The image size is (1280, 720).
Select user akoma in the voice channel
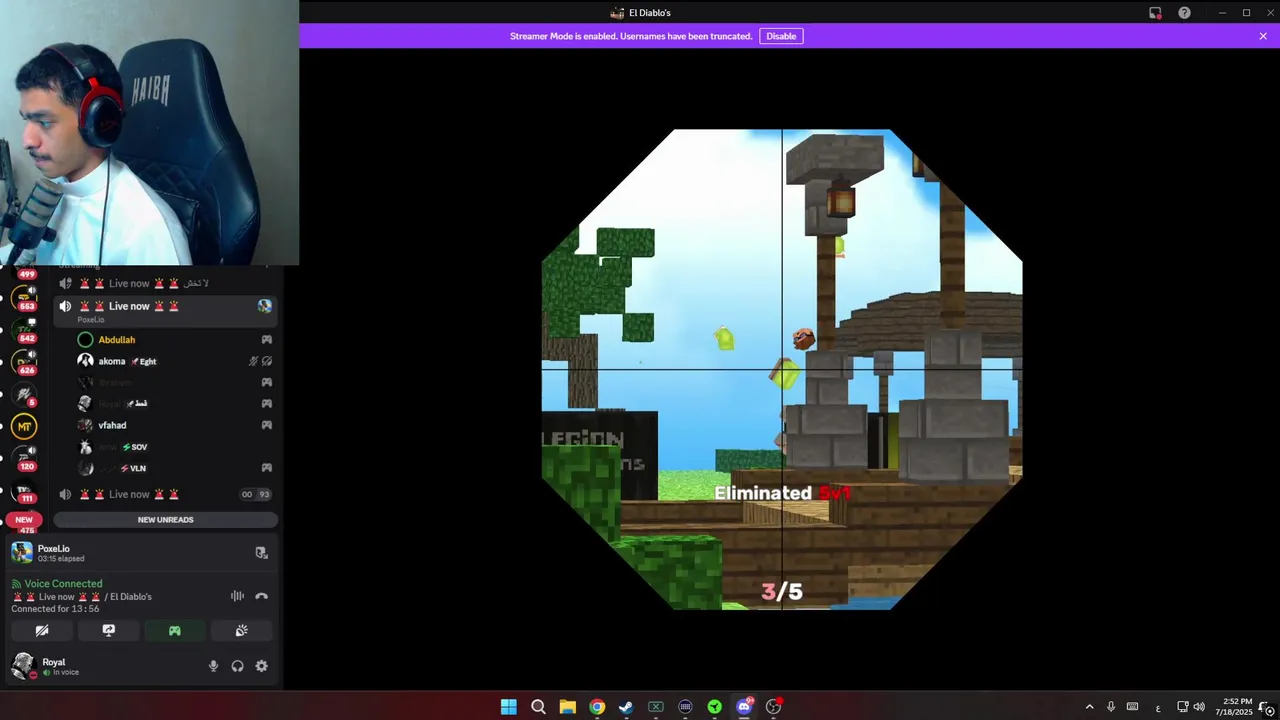pos(175,361)
